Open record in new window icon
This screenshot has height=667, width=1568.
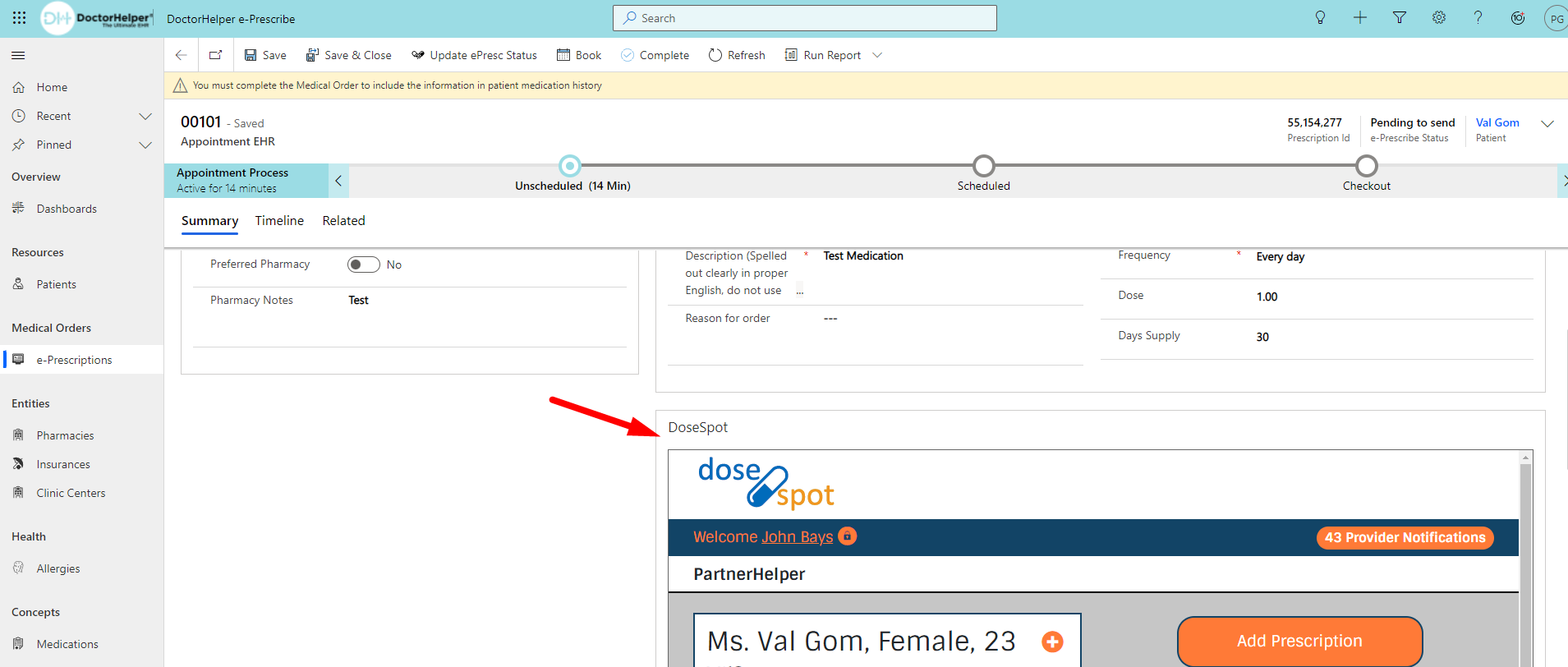point(215,55)
